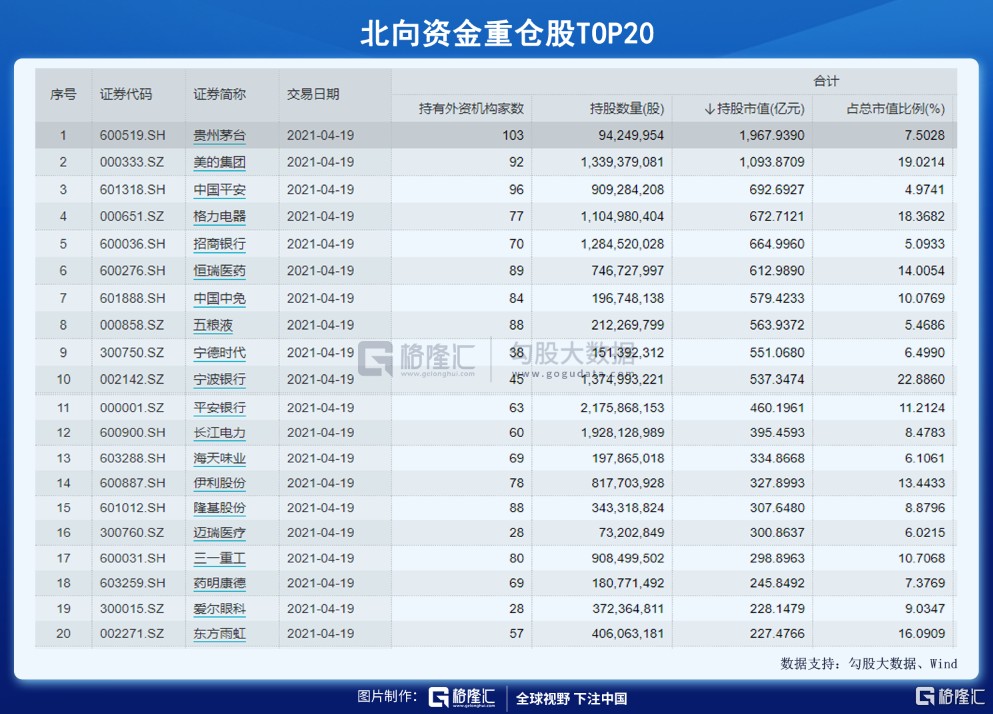The height and width of the screenshot is (714, 993).
Task: Click the 隆基股份 security name
Action: point(219,508)
